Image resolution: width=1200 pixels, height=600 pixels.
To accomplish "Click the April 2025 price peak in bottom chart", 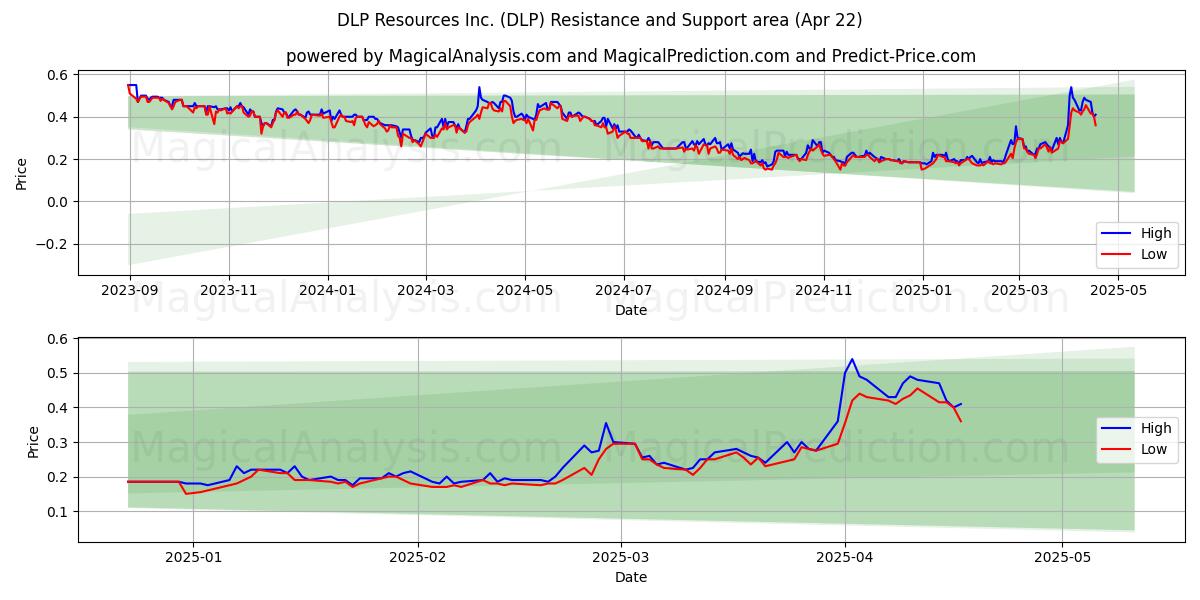I will coord(852,359).
